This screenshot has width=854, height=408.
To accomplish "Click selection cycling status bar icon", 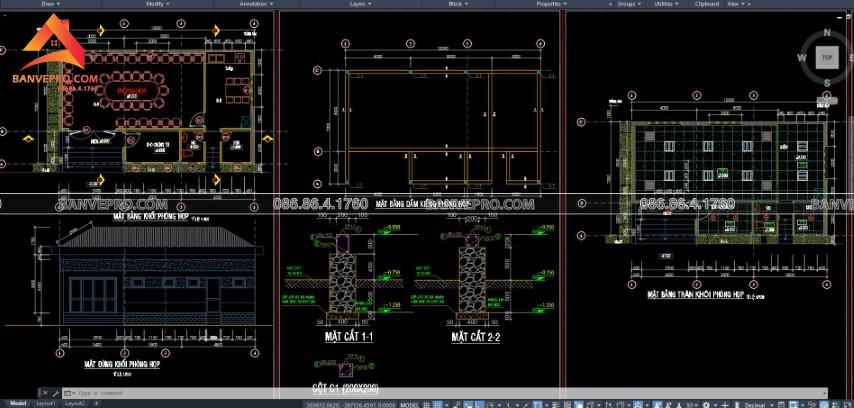I will (x=580, y=405).
